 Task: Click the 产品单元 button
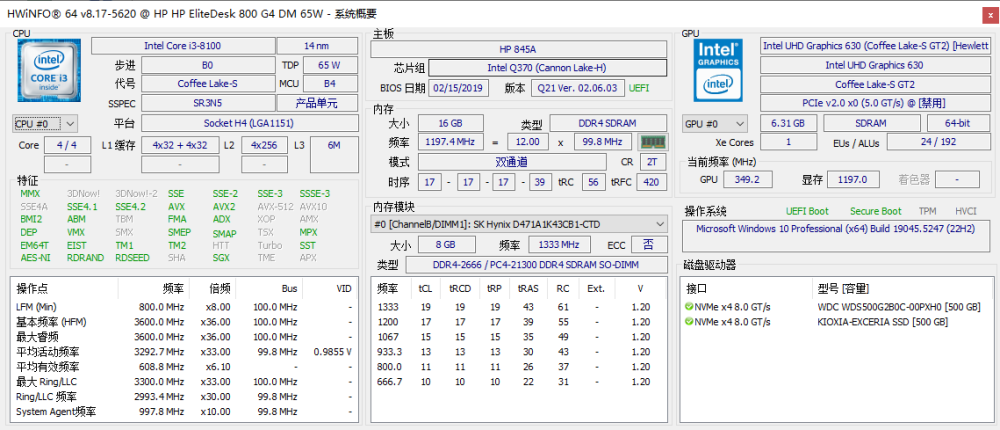[x=317, y=103]
